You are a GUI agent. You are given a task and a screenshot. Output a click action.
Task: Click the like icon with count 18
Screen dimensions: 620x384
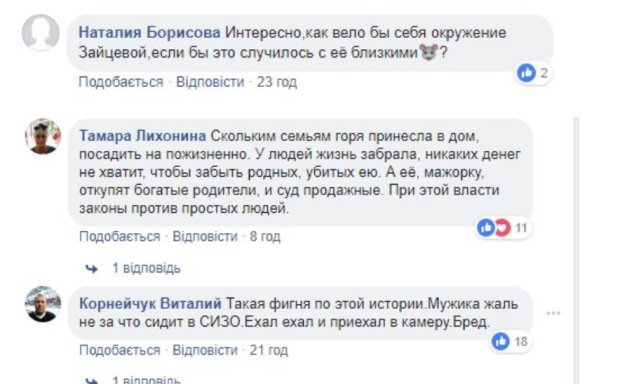click(501, 341)
